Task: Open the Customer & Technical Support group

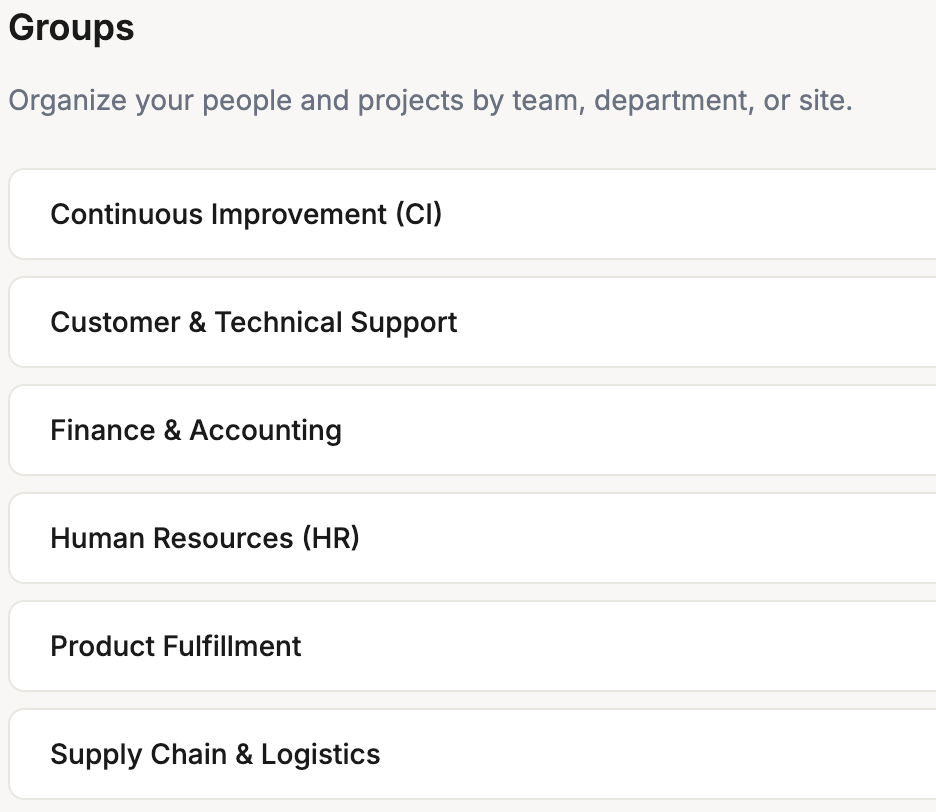Action: 254,322
